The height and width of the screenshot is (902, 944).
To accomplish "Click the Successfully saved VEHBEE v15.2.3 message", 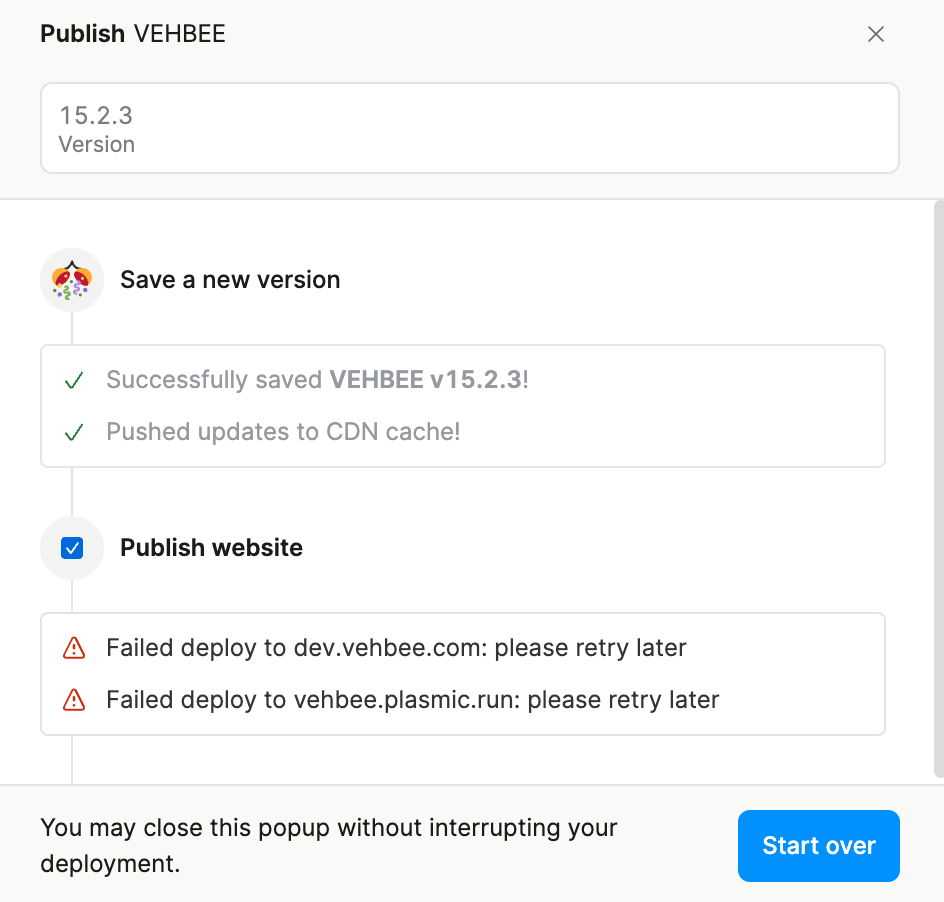I will pos(317,380).
